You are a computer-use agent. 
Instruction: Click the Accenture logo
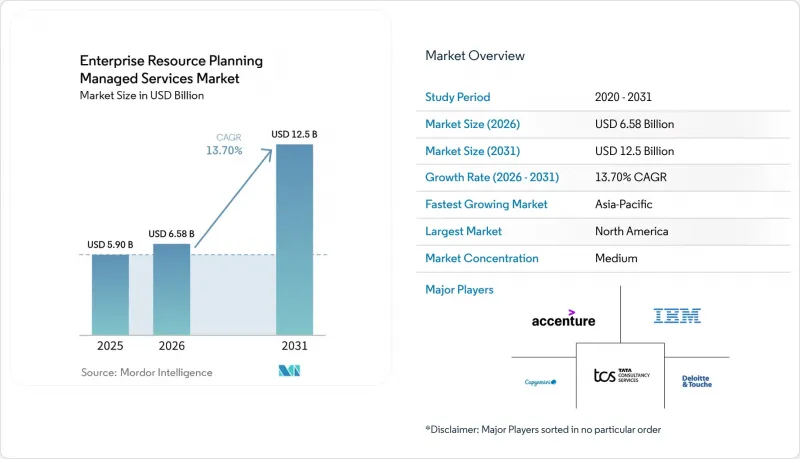tap(563, 319)
